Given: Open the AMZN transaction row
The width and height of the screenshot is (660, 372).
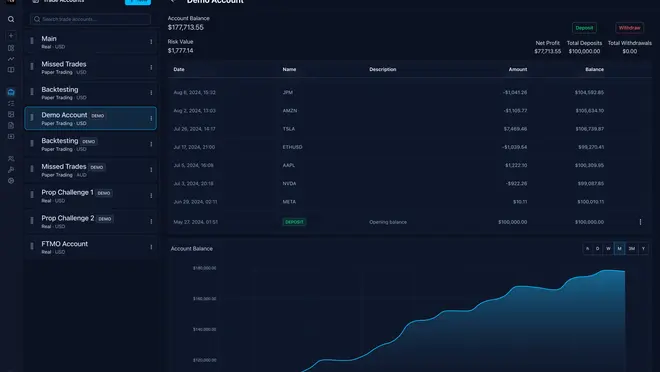Looking at the screenshot, I should [409, 111].
